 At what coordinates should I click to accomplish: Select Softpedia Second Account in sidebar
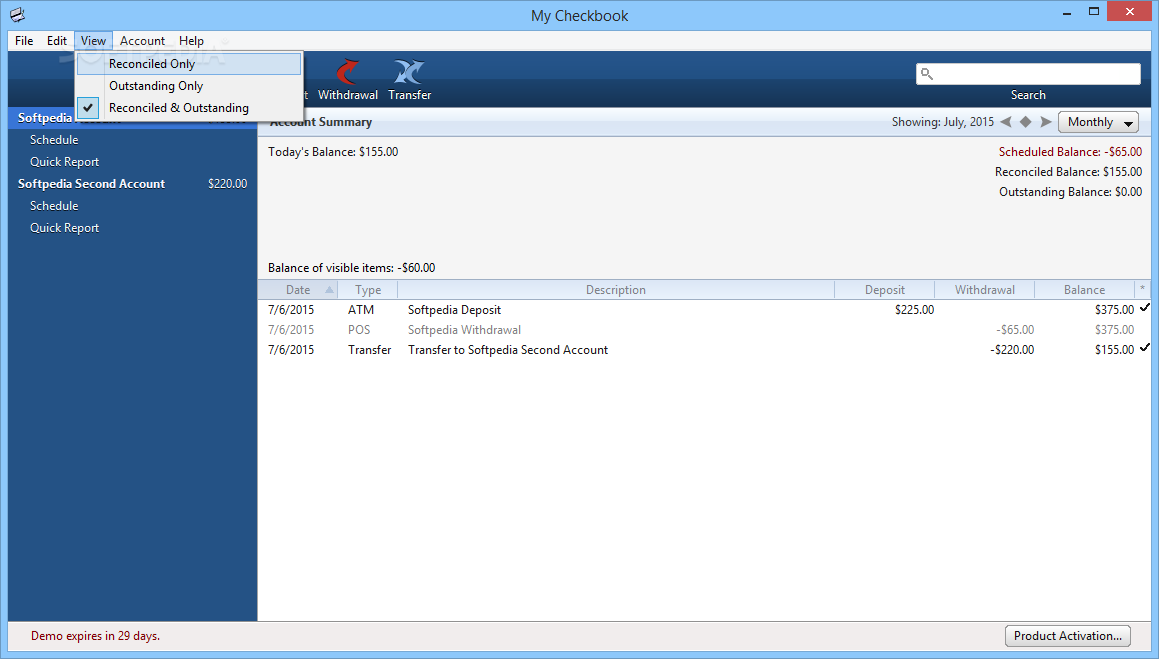coord(132,184)
